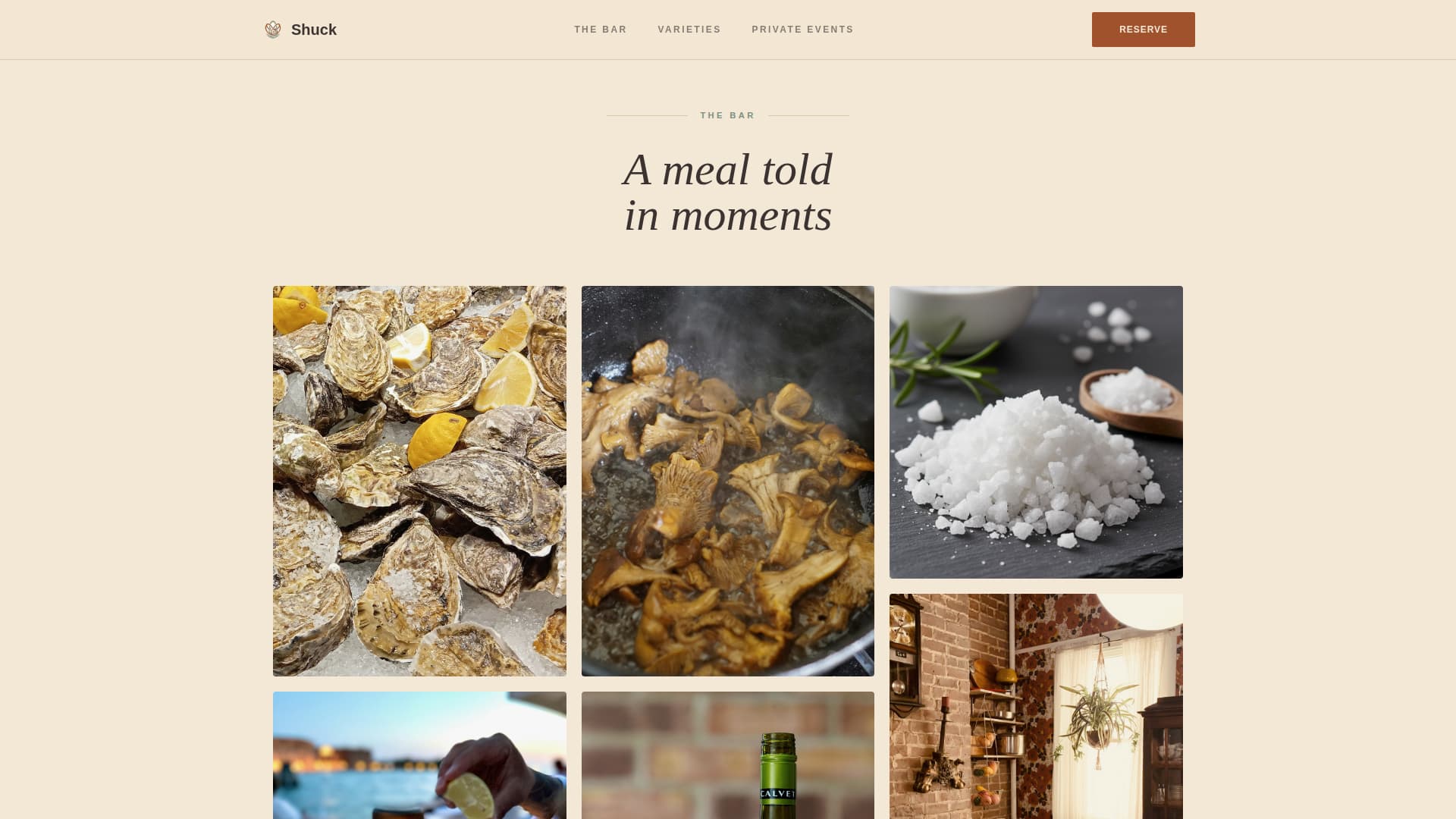Click THE BAR section label above heading
The width and height of the screenshot is (1456, 819).
point(728,115)
